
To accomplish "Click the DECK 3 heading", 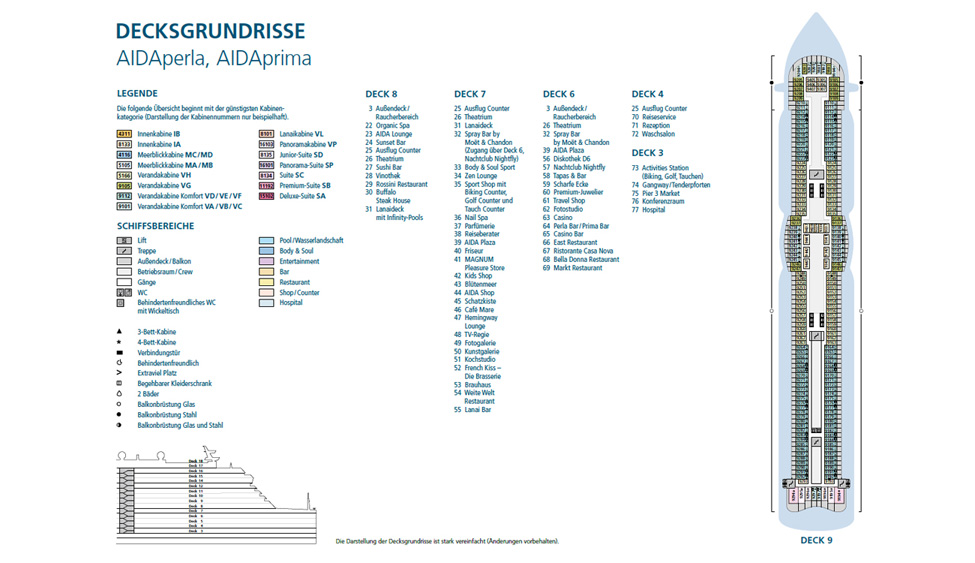I will click(x=647, y=153).
